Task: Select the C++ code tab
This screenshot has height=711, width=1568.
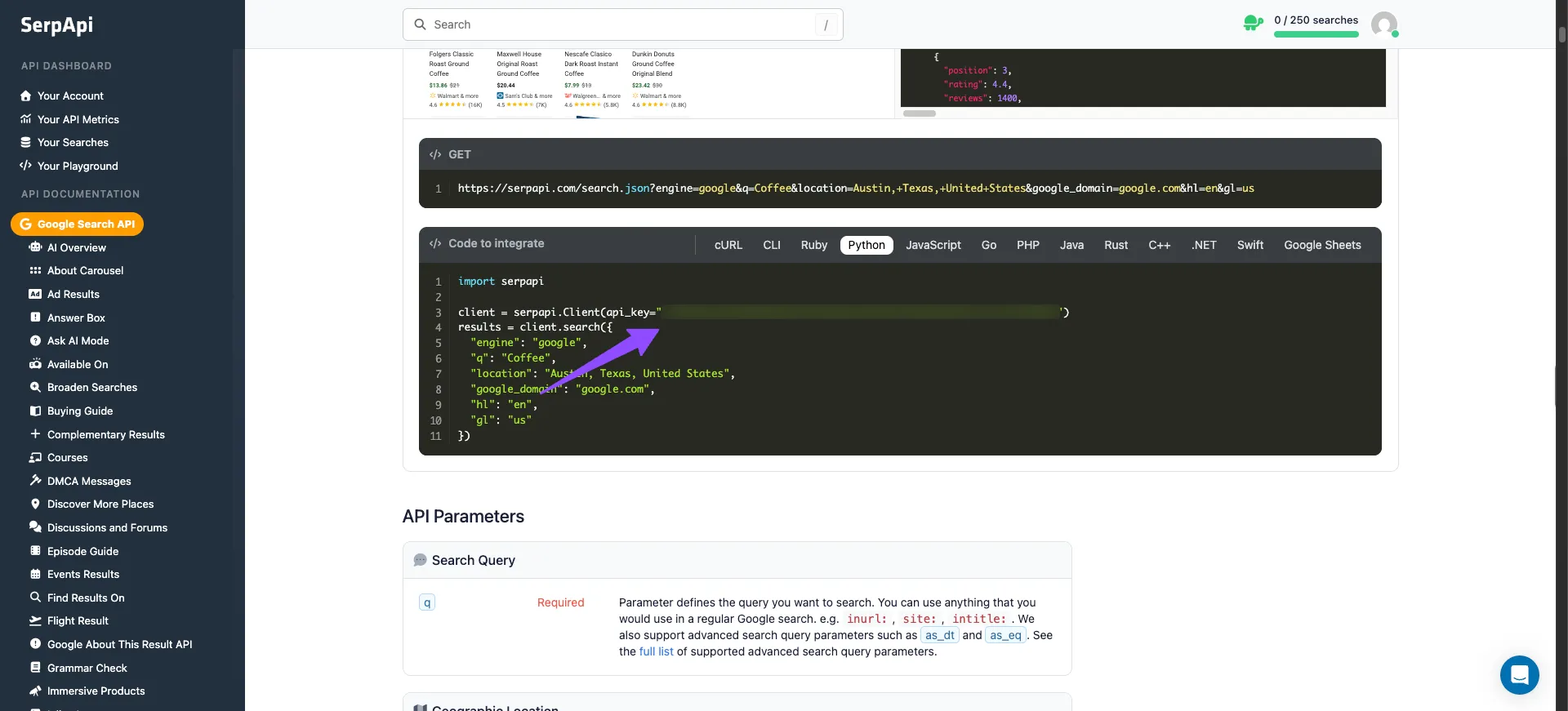Action: point(1160,245)
